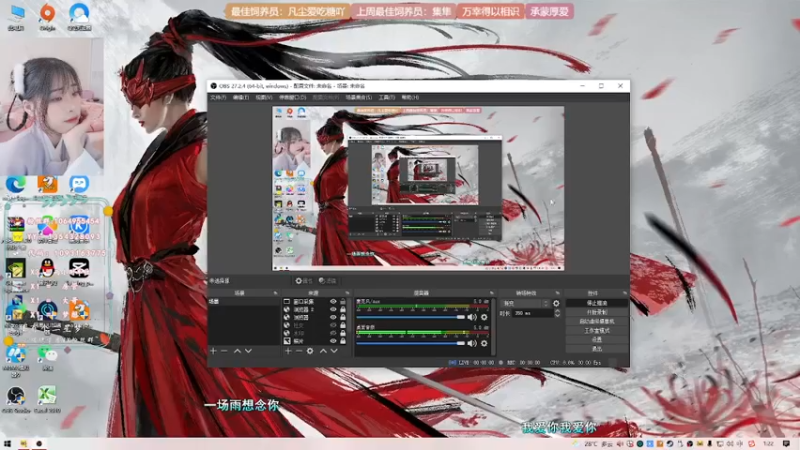Open 设置 from the controls dock
800x450 pixels.
click(596, 340)
